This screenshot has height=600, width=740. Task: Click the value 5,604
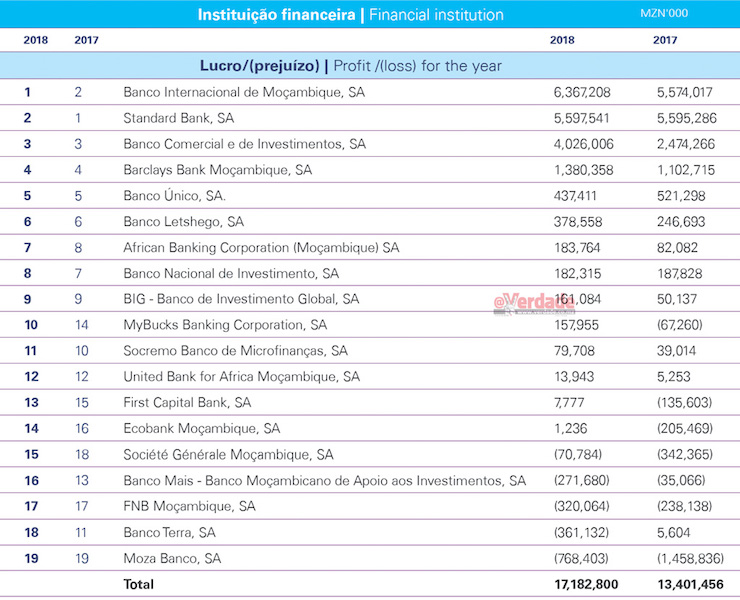[x=673, y=532]
